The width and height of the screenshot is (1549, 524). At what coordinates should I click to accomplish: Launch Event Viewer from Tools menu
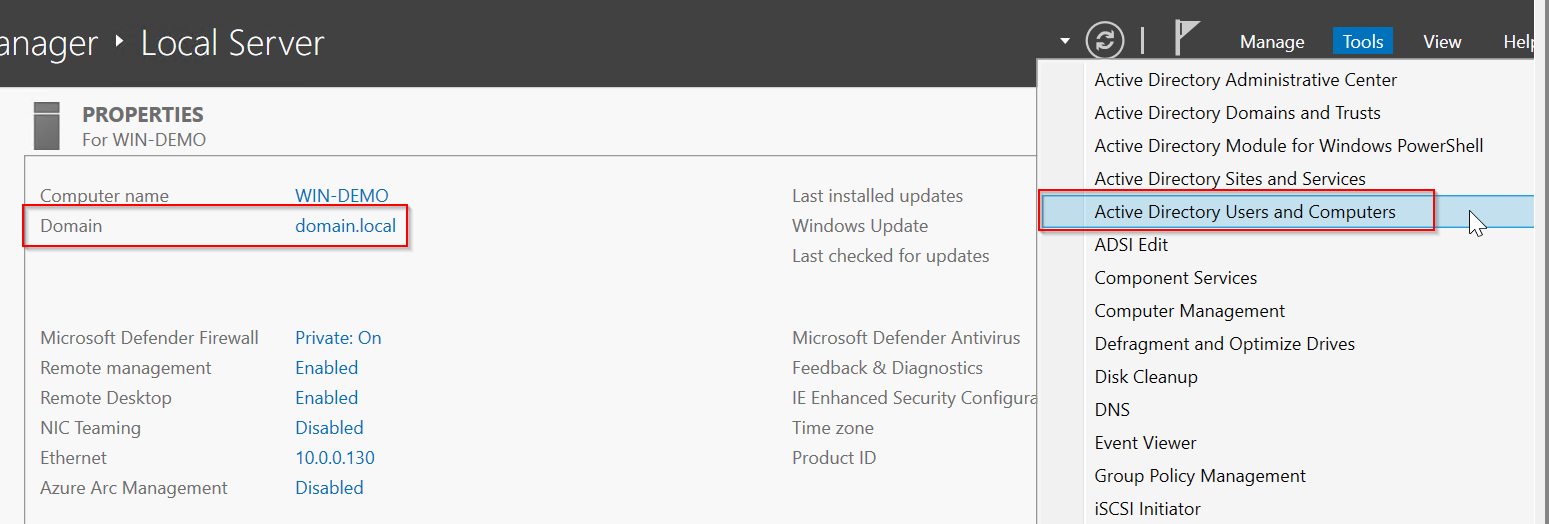click(1145, 443)
